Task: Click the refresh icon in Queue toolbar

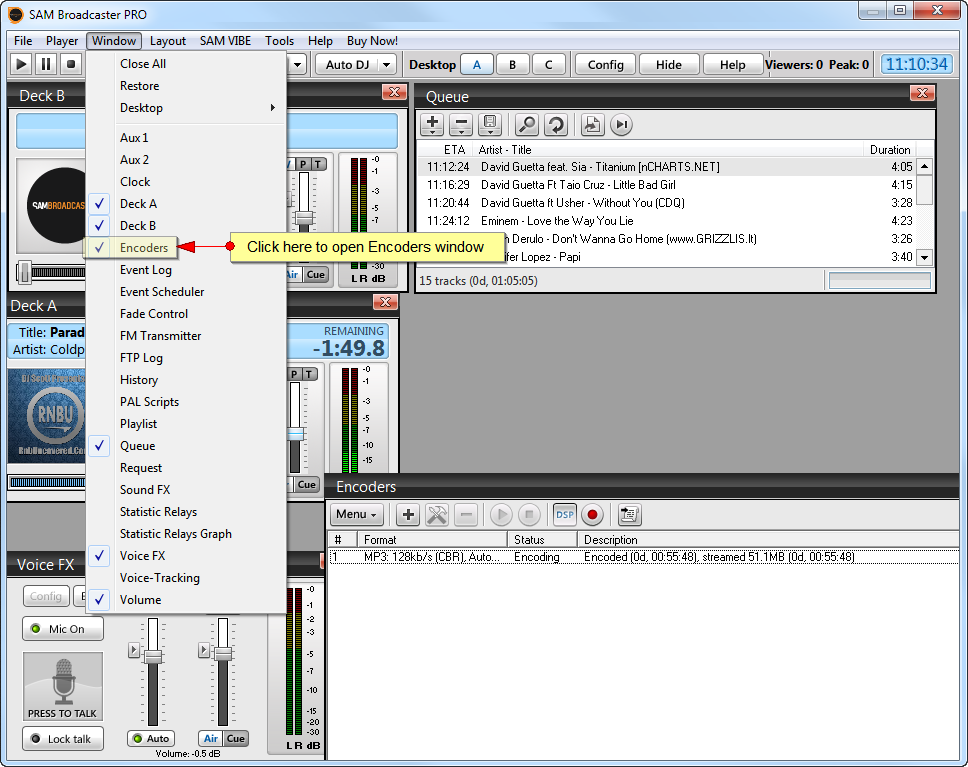Action: point(556,125)
